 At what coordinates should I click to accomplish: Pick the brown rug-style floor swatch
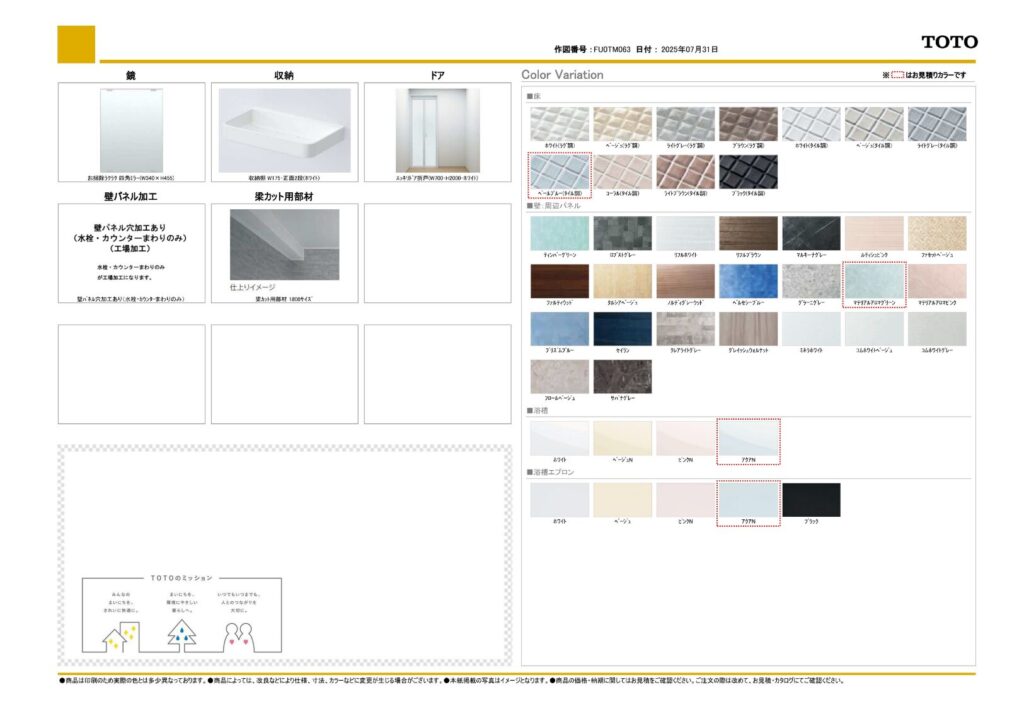(x=748, y=124)
